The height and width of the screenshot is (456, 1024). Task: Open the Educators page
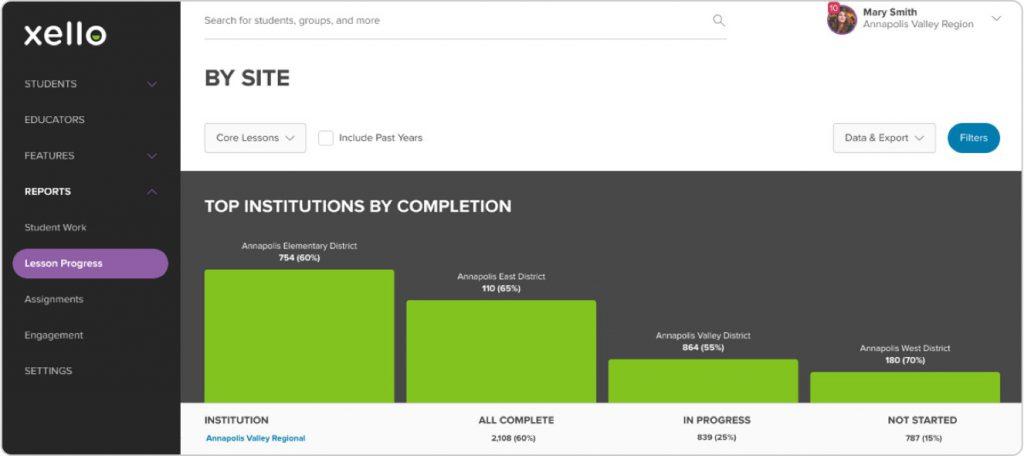(55, 120)
